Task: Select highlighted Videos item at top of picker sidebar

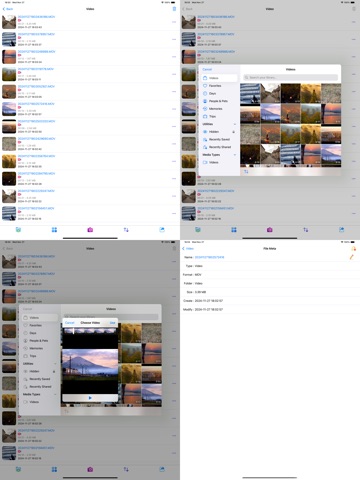Action: tap(220, 78)
